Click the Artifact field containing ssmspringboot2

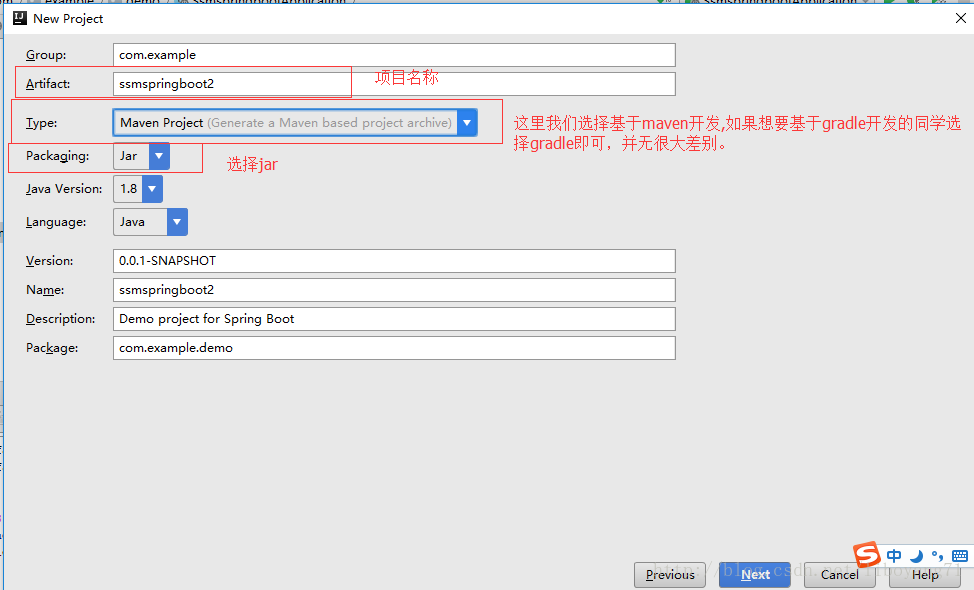(394, 84)
